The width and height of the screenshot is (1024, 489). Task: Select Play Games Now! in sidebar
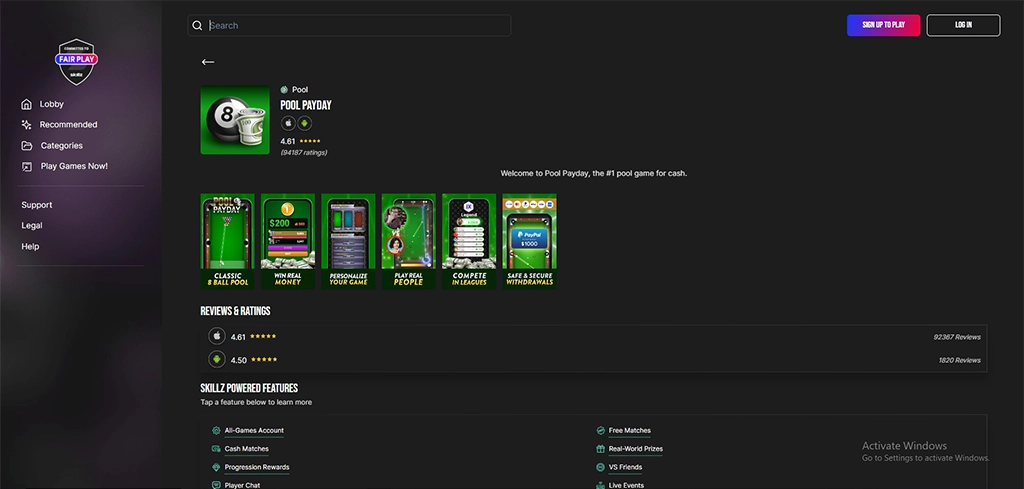tap(73, 166)
